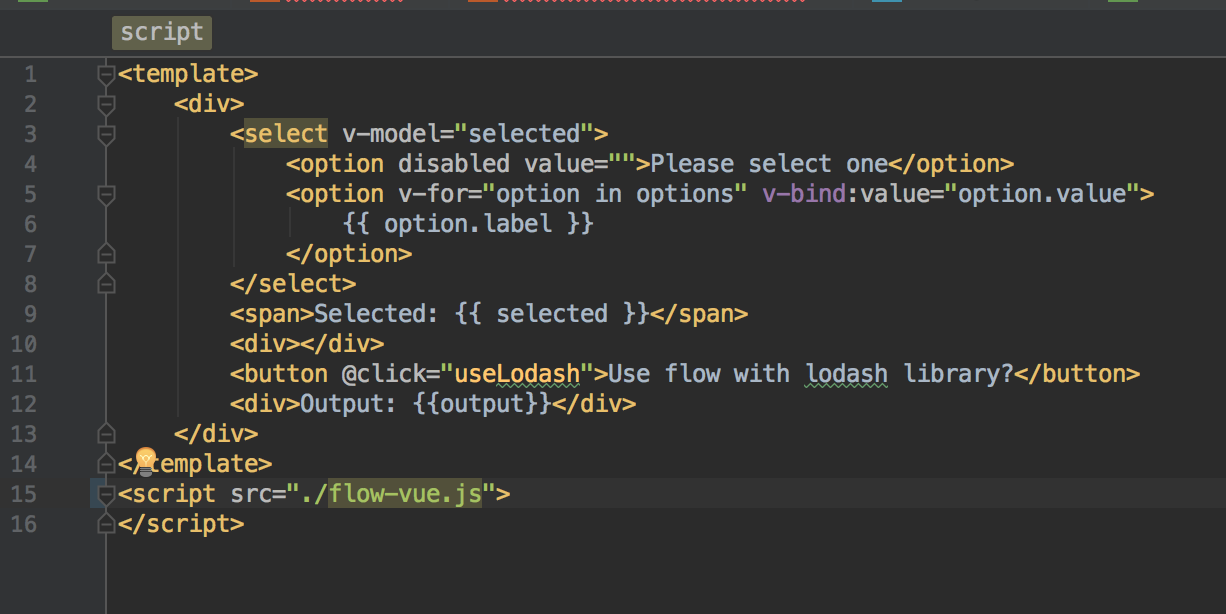Collapse the v-for option fold on line 5
1226x614 pixels.
[x=107, y=194]
